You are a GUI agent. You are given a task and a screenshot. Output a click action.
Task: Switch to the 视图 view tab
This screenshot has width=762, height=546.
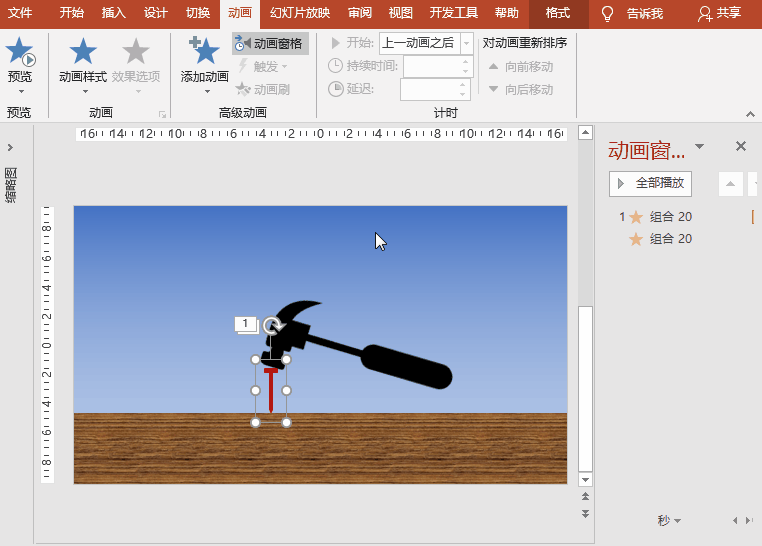point(400,13)
